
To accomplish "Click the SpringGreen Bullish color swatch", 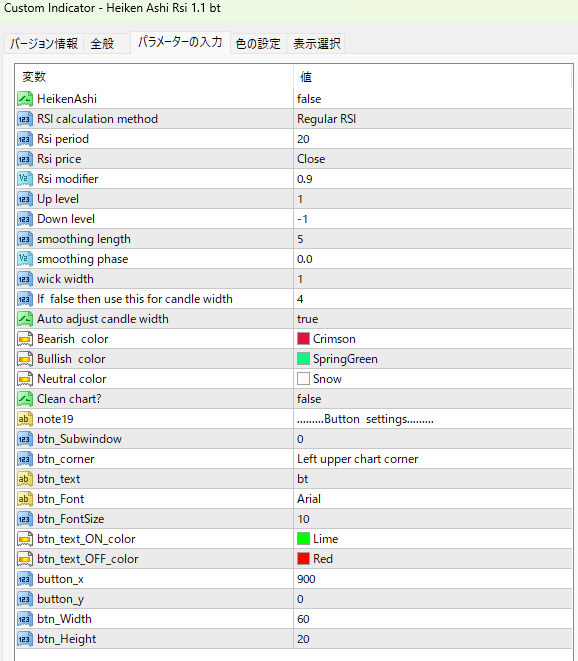I will pyautogui.click(x=303, y=359).
